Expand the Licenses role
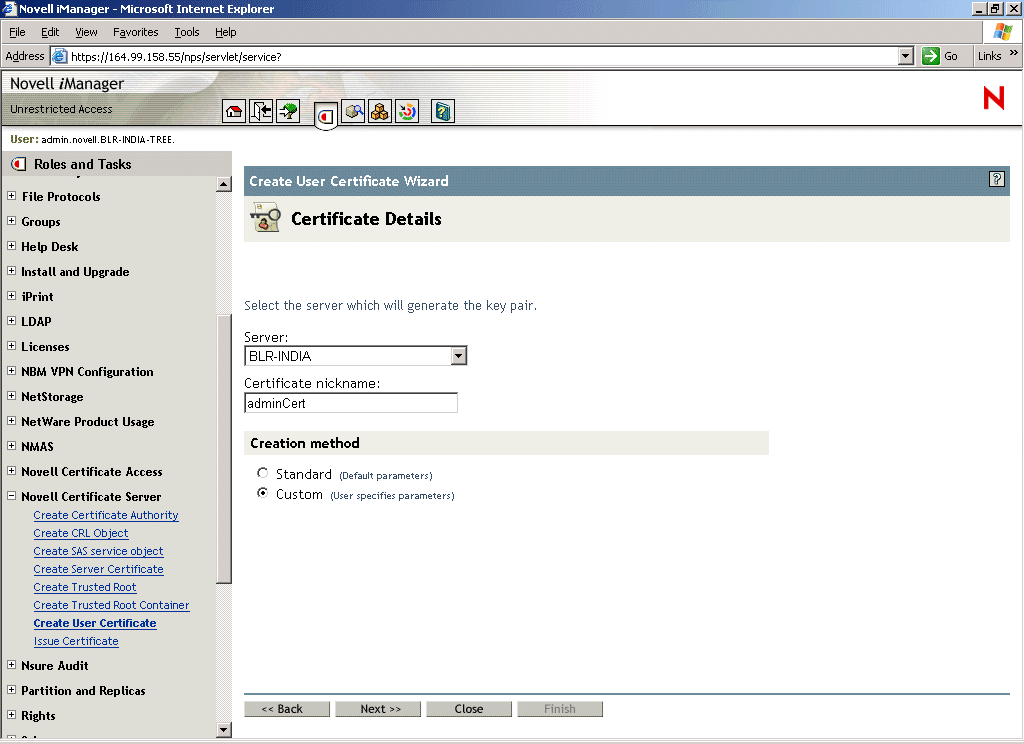 [11, 346]
